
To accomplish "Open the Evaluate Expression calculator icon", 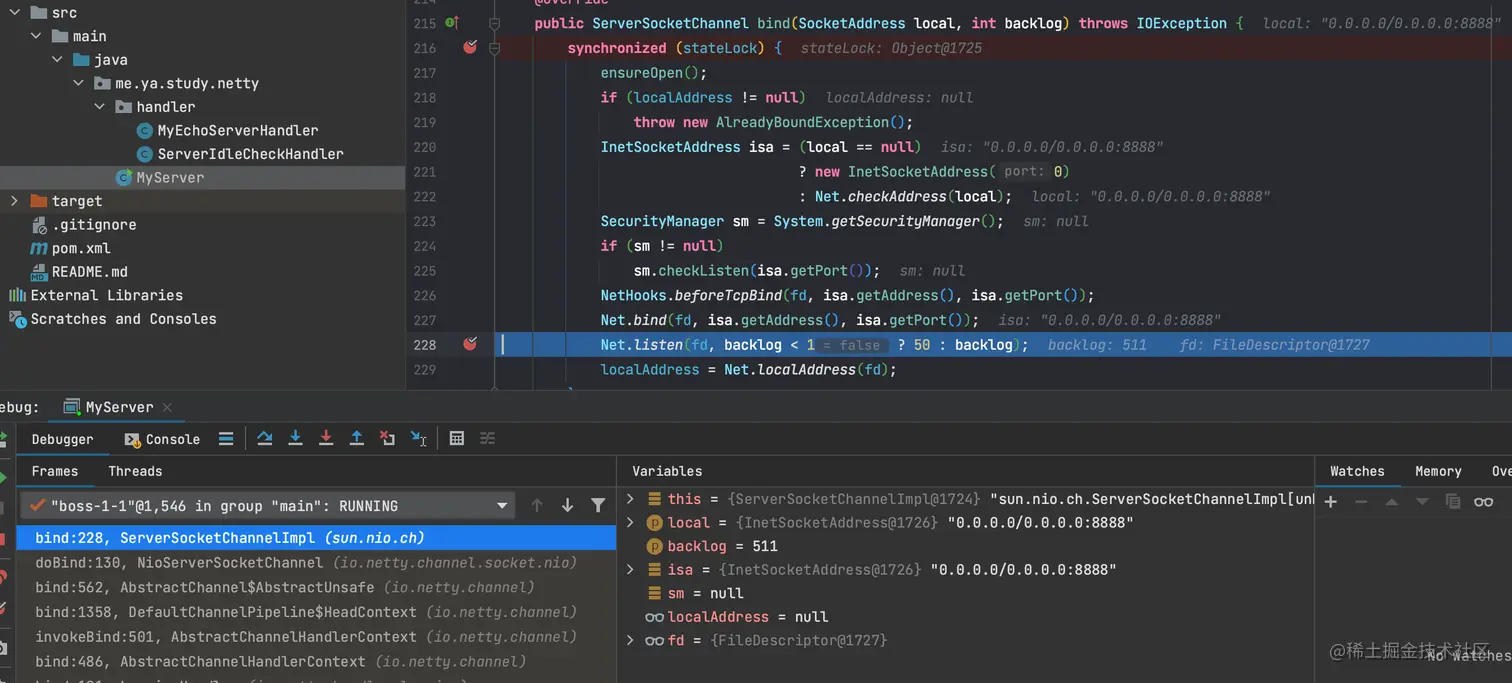I will click(x=457, y=438).
